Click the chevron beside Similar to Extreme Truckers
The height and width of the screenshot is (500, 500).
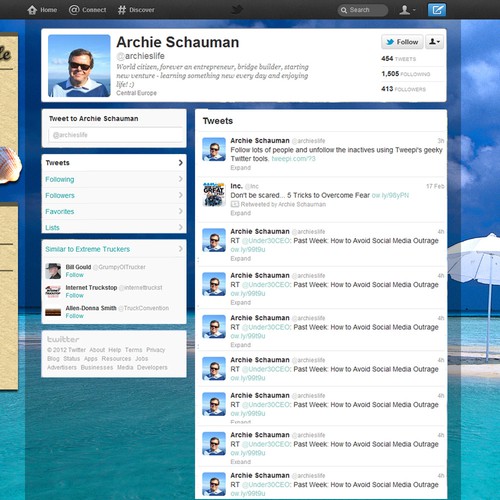(x=180, y=249)
